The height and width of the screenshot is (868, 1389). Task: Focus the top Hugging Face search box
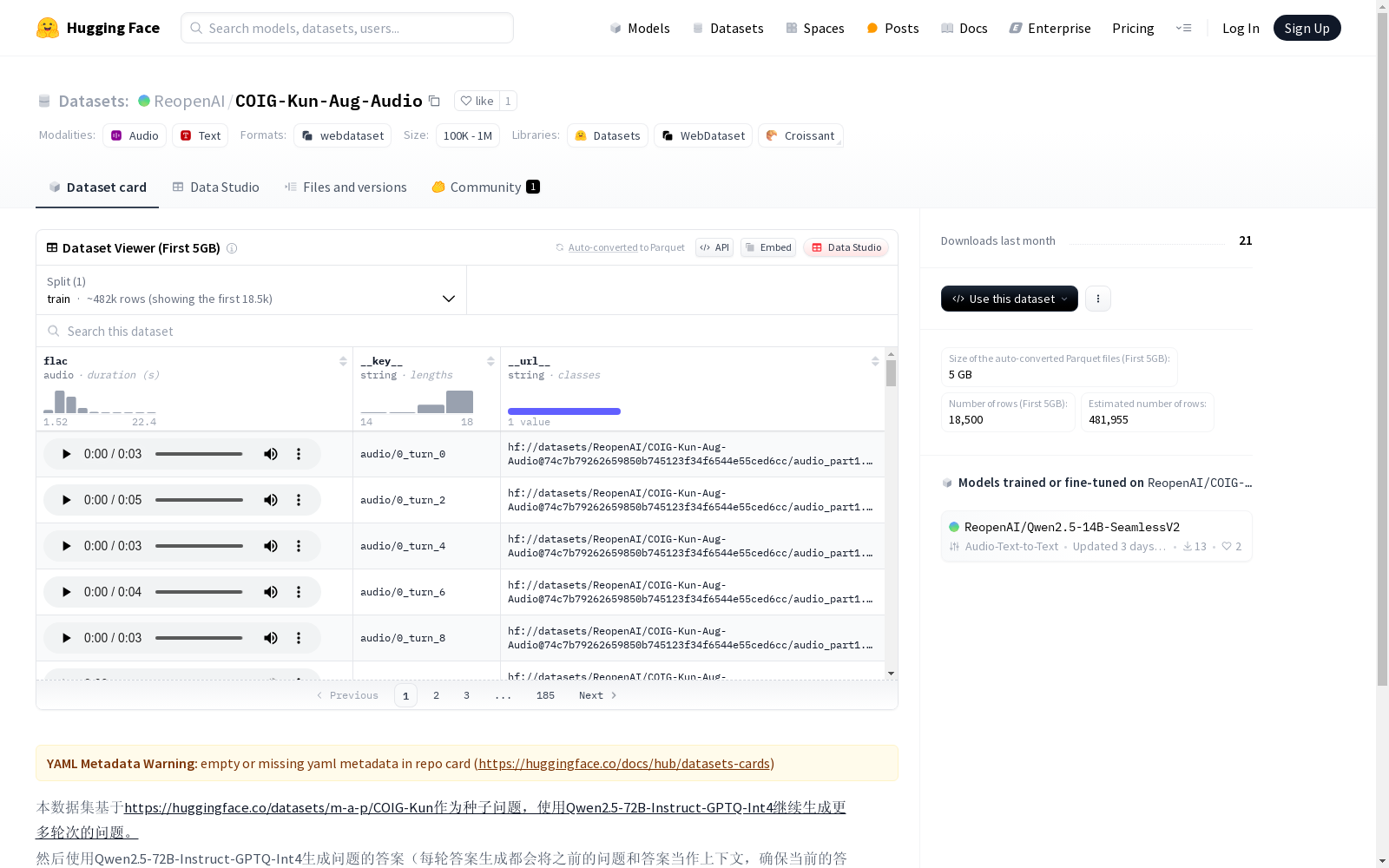(347, 28)
